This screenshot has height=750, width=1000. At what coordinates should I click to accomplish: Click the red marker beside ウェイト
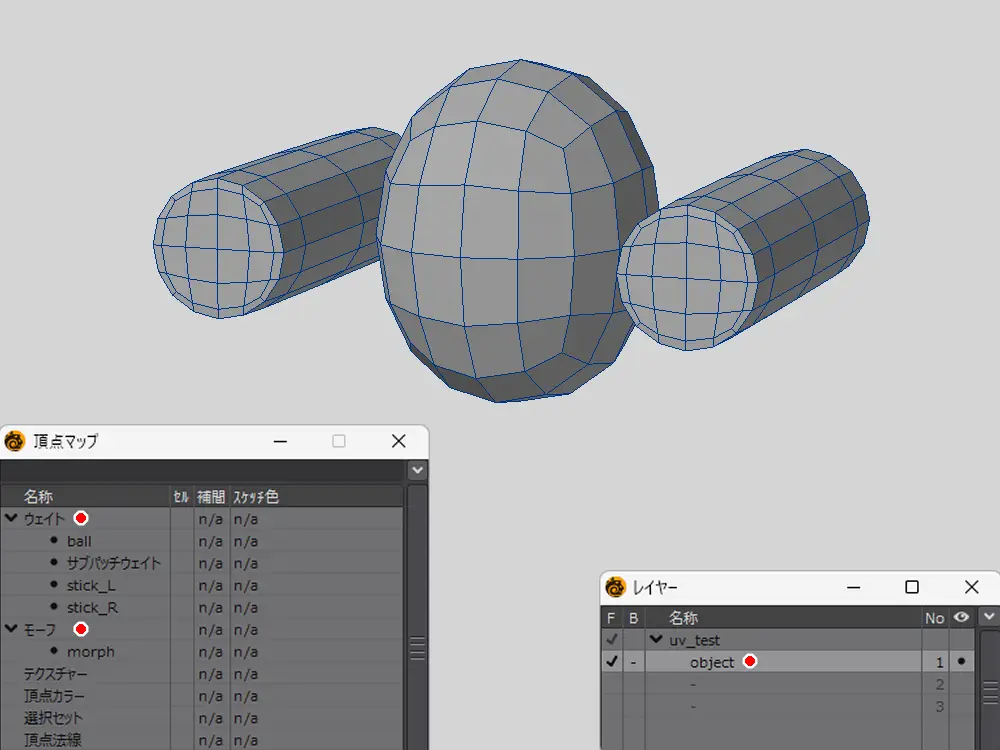(81, 518)
